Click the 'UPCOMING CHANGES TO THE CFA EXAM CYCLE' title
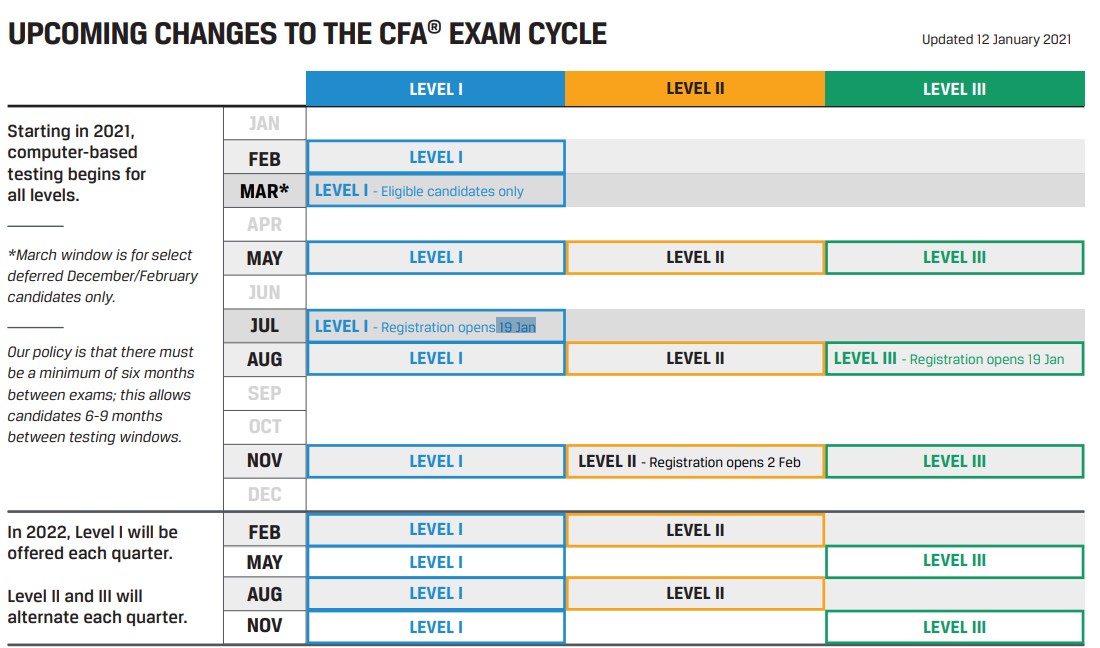Image resolution: width=1100 pixels, height=648 pixels. (x=307, y=34)
